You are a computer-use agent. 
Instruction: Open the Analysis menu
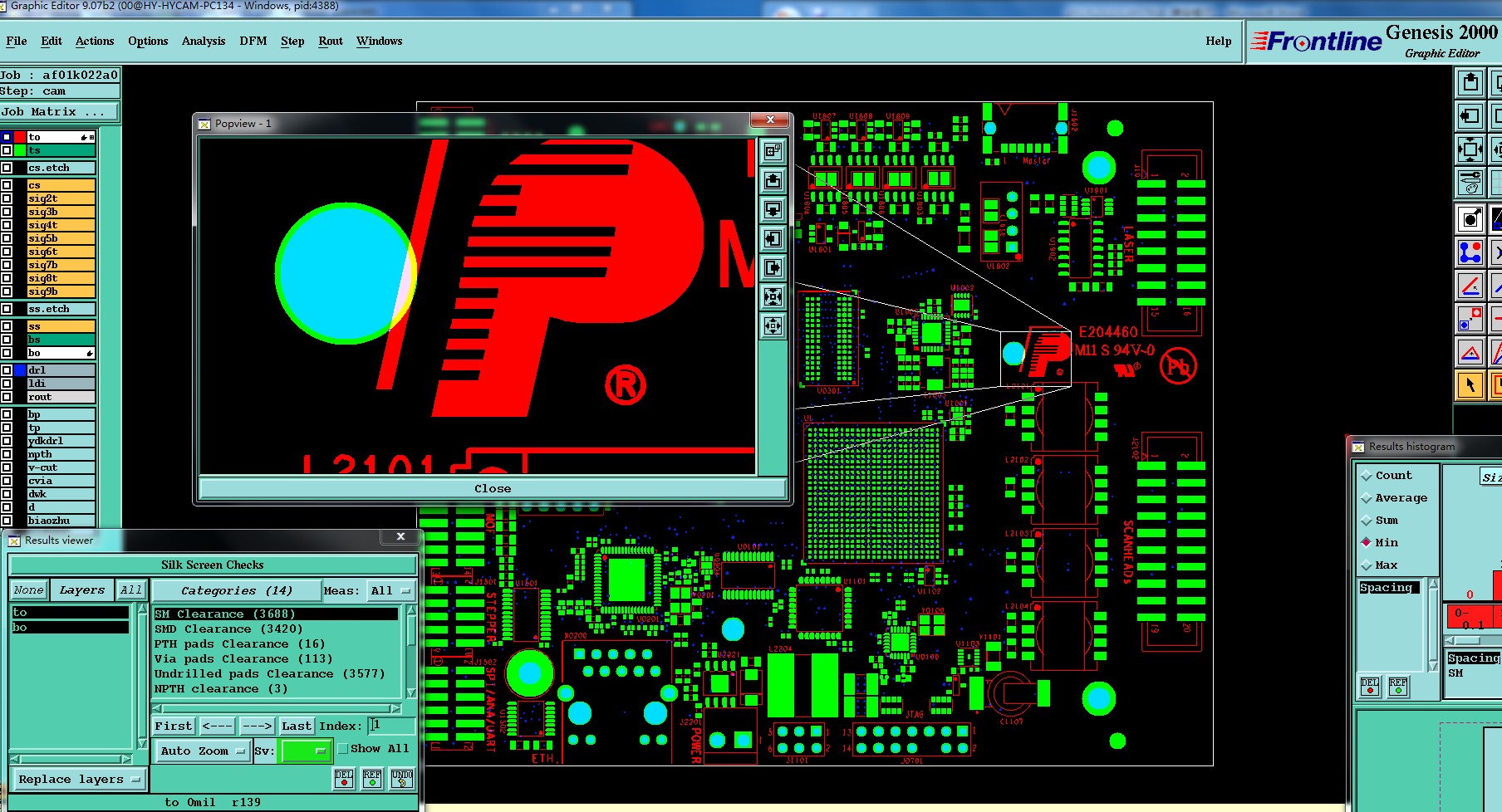[204, 41]
